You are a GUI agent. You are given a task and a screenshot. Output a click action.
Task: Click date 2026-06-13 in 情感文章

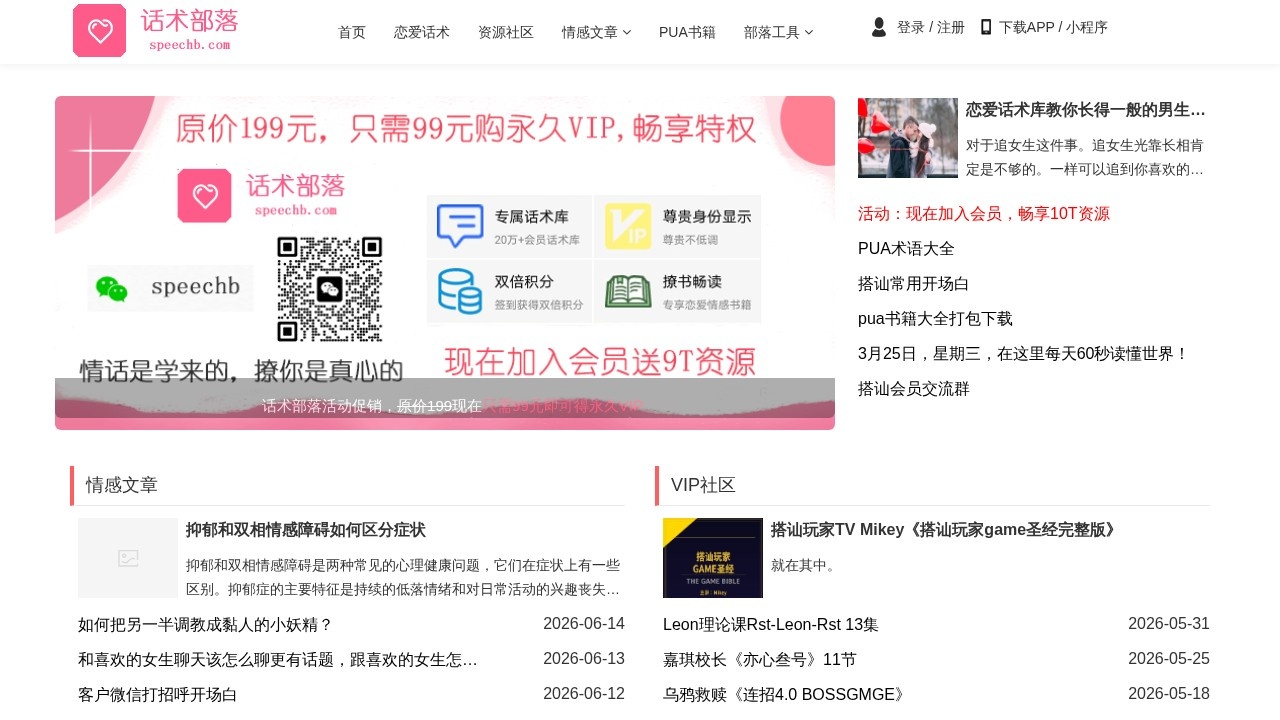coord(584,659)
